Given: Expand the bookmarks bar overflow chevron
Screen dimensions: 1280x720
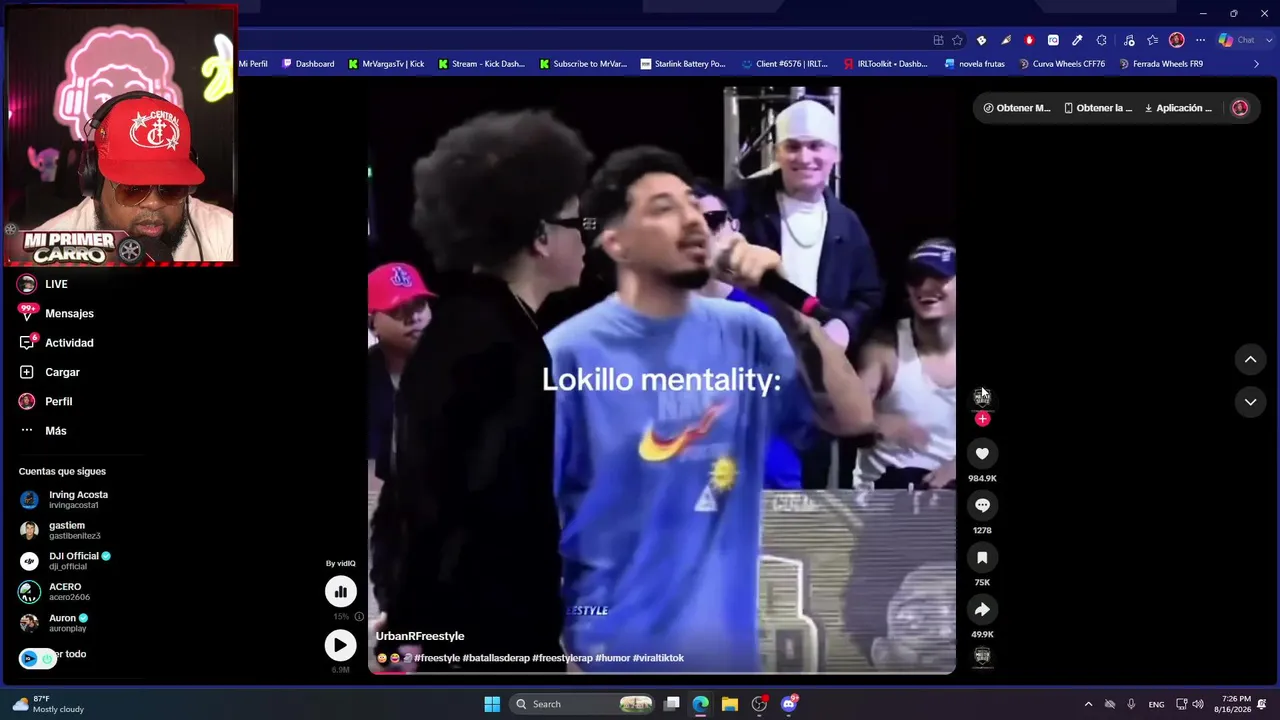Looking at the screenshot, I should (x=1257, y=64).
